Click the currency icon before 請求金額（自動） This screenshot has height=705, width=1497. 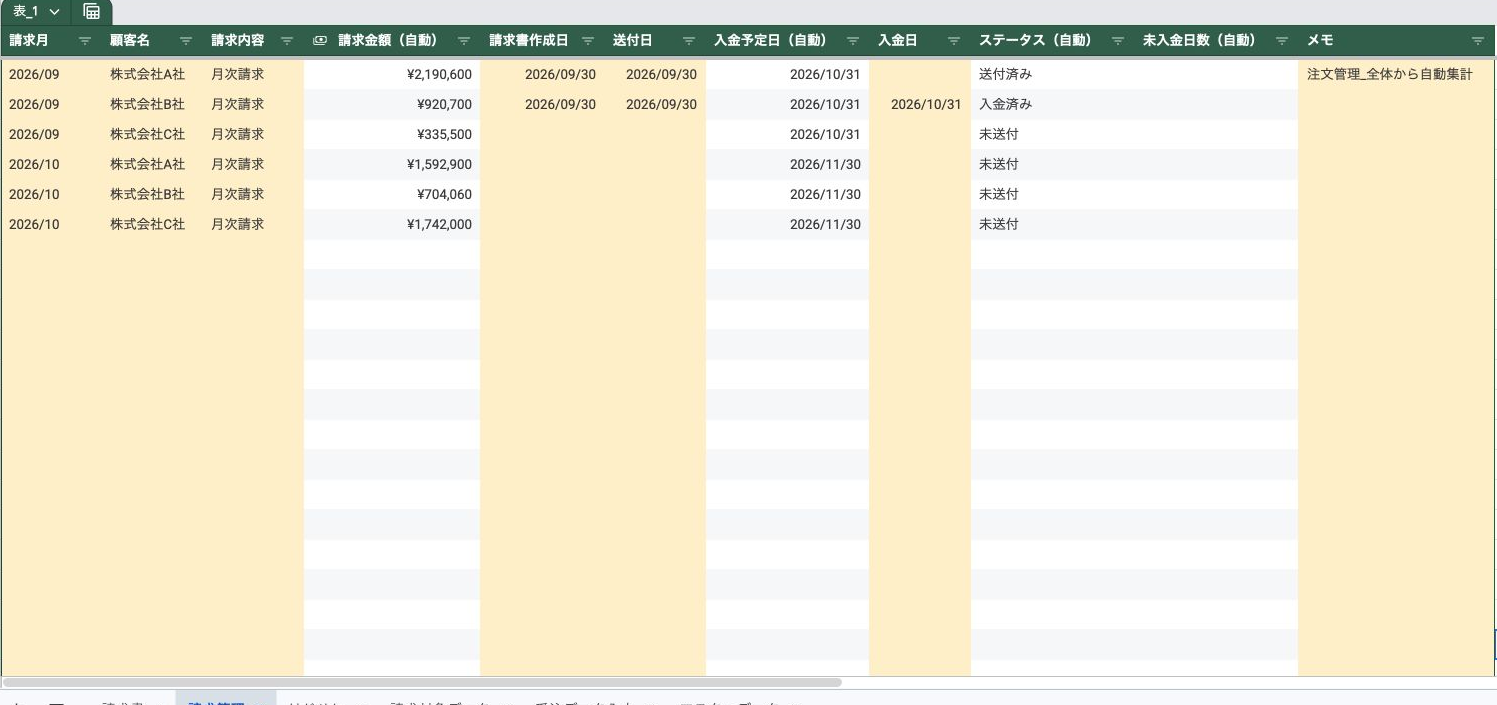pos(320,41)
